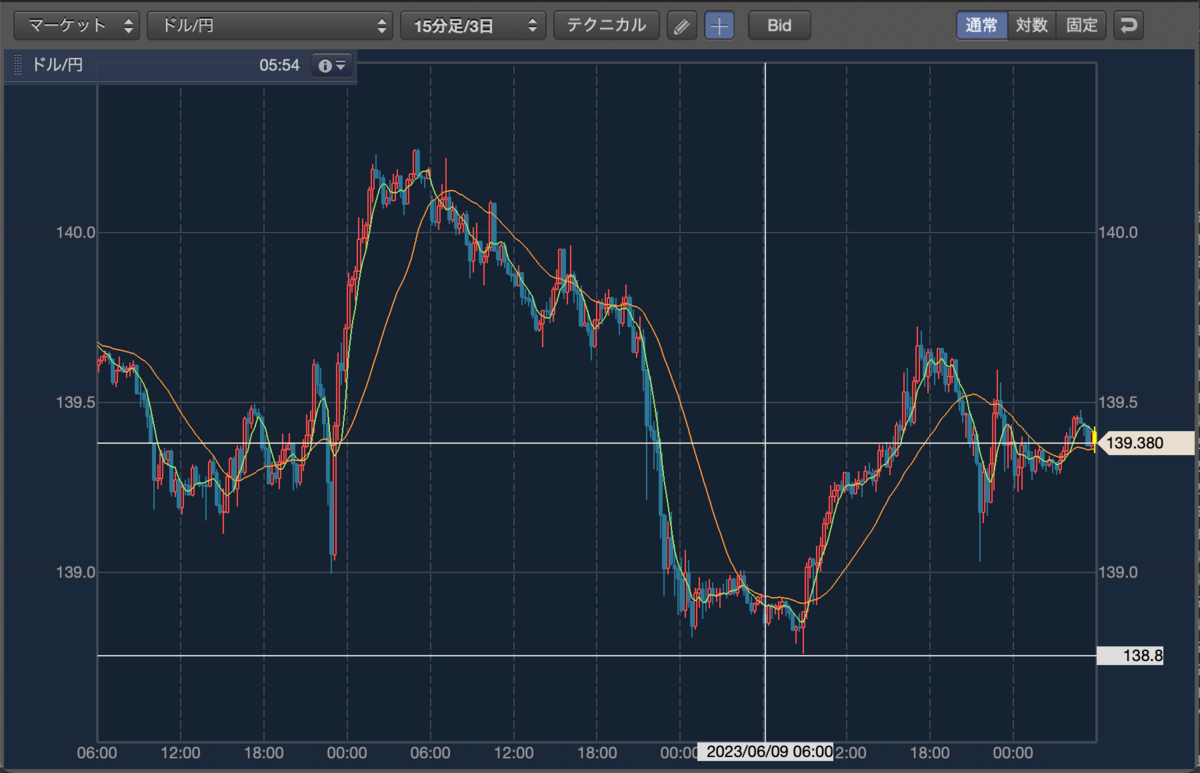Click the right axis 140.0 label

coord(1116,233)
